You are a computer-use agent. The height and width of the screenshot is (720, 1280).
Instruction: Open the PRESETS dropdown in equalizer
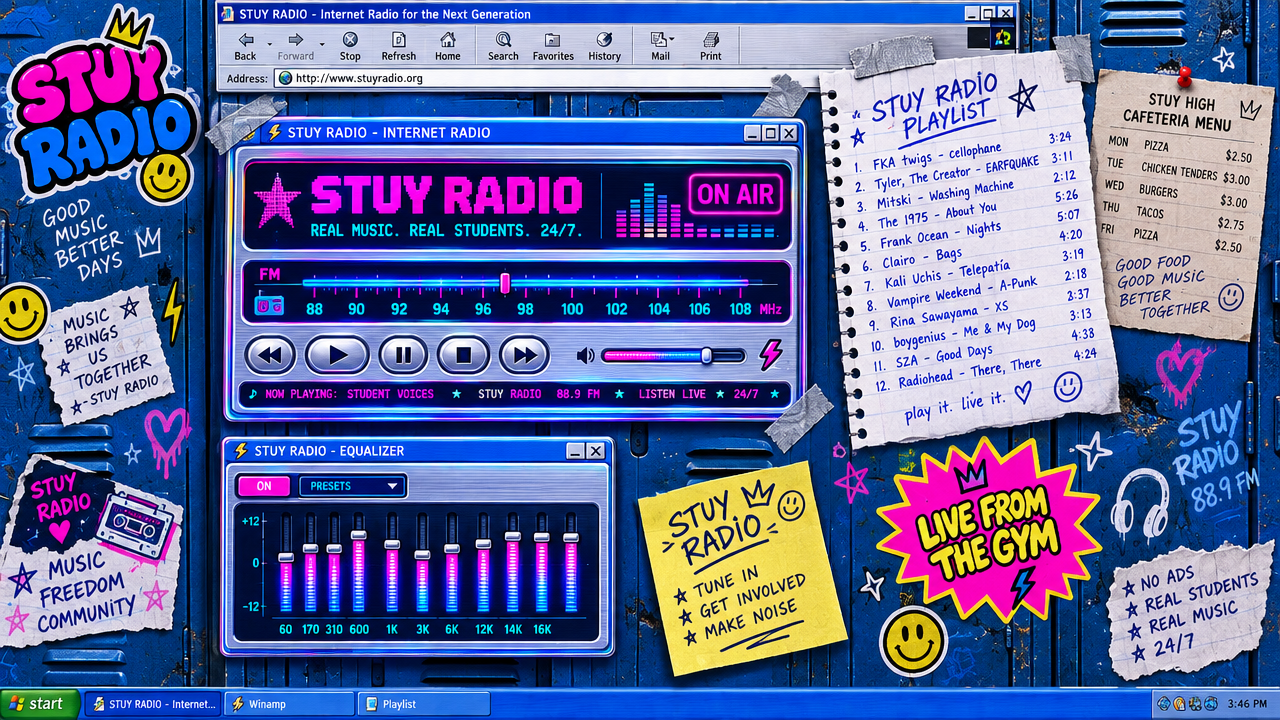pos(353,486)
